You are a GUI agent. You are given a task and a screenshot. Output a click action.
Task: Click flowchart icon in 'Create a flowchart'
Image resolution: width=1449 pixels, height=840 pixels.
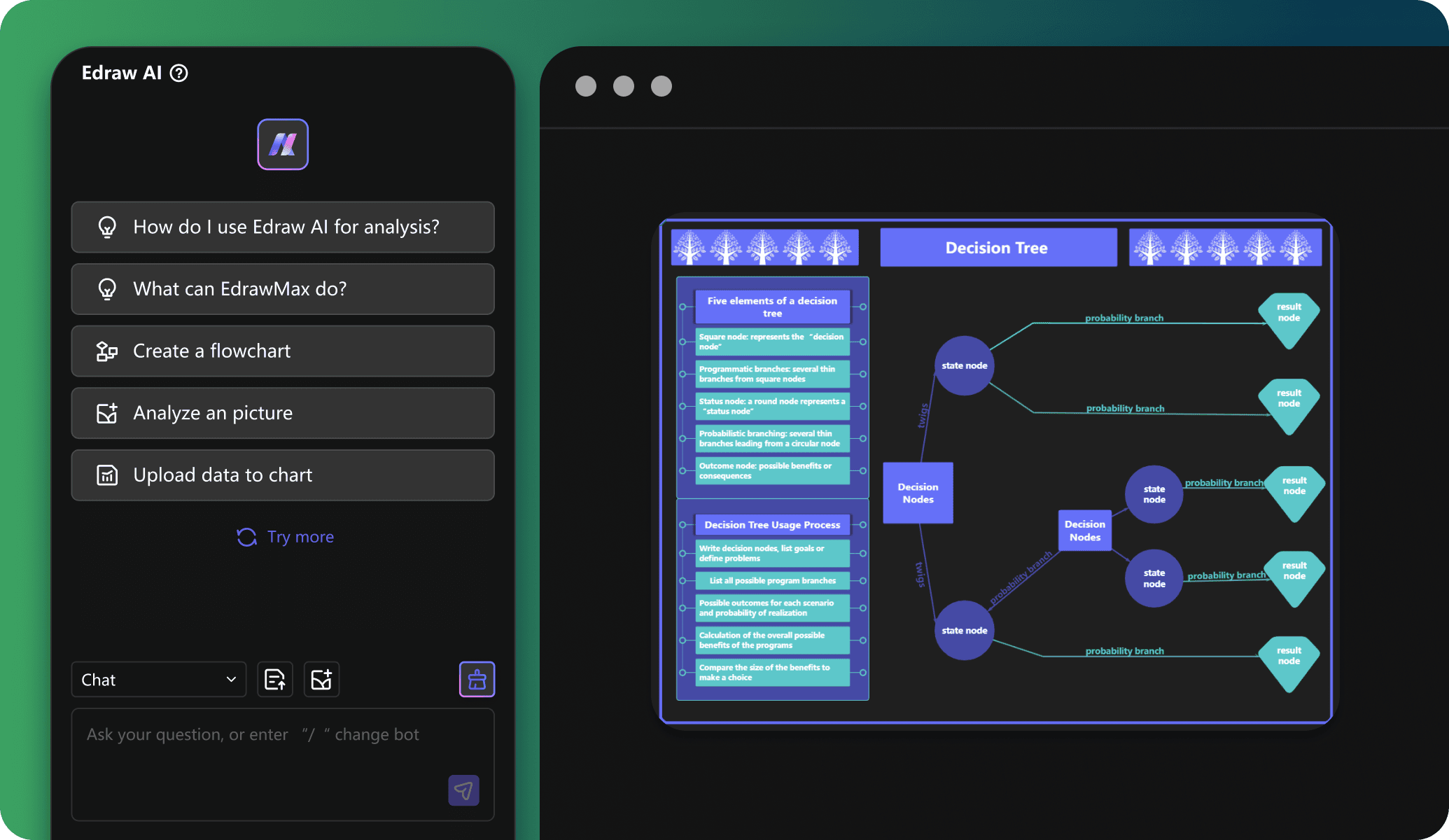click(107, 351)
